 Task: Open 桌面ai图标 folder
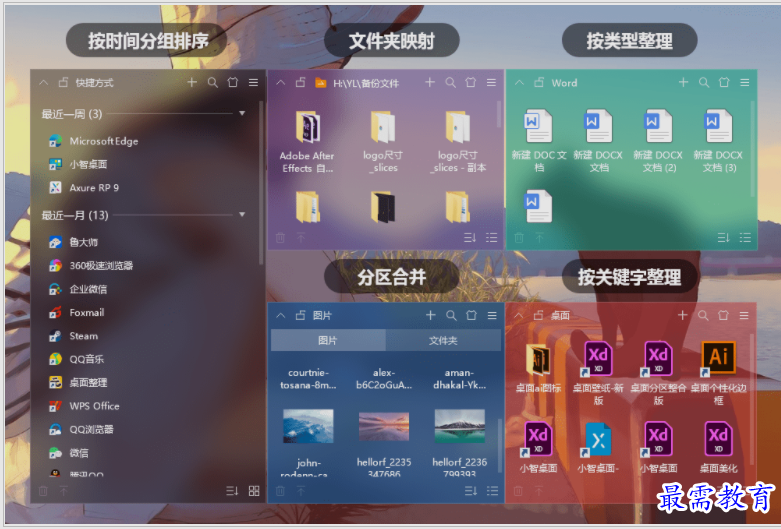pyautogui.click(x=538, y=368)
